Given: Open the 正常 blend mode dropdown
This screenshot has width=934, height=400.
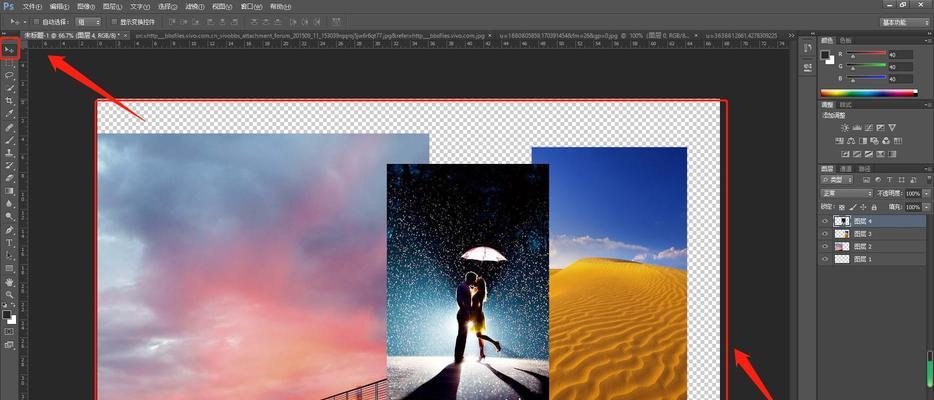Looking at the screenshot, I should [846, 193].
